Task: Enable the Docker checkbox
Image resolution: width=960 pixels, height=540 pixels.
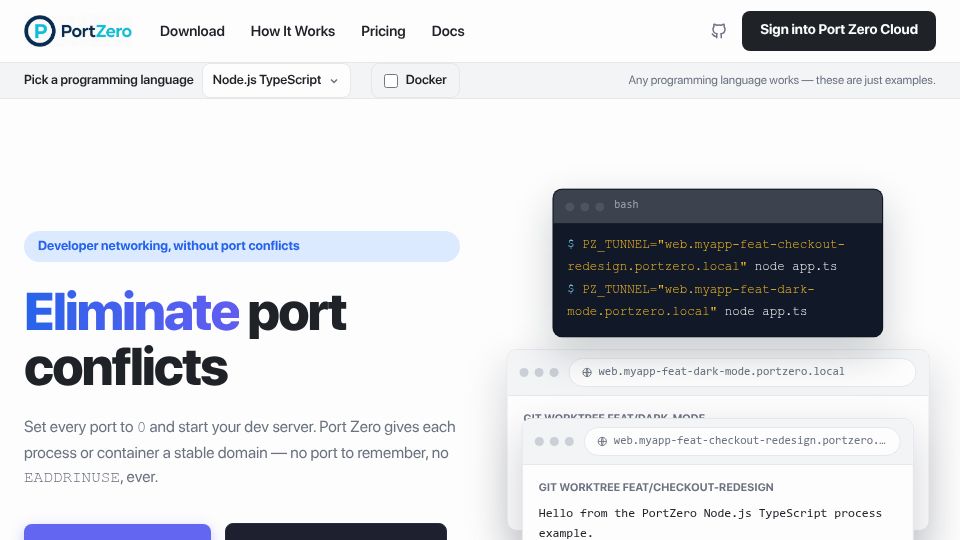Action: pos(391,81)
